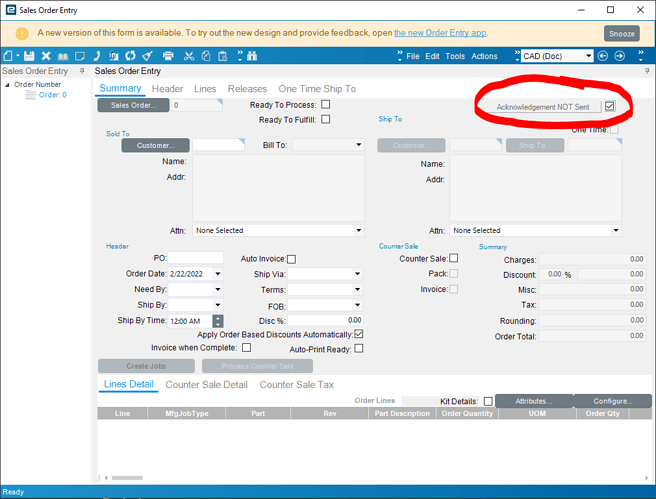The image size is (656, 499).
Task: Click the yellow warning icon in the banner
Action: 22,33
